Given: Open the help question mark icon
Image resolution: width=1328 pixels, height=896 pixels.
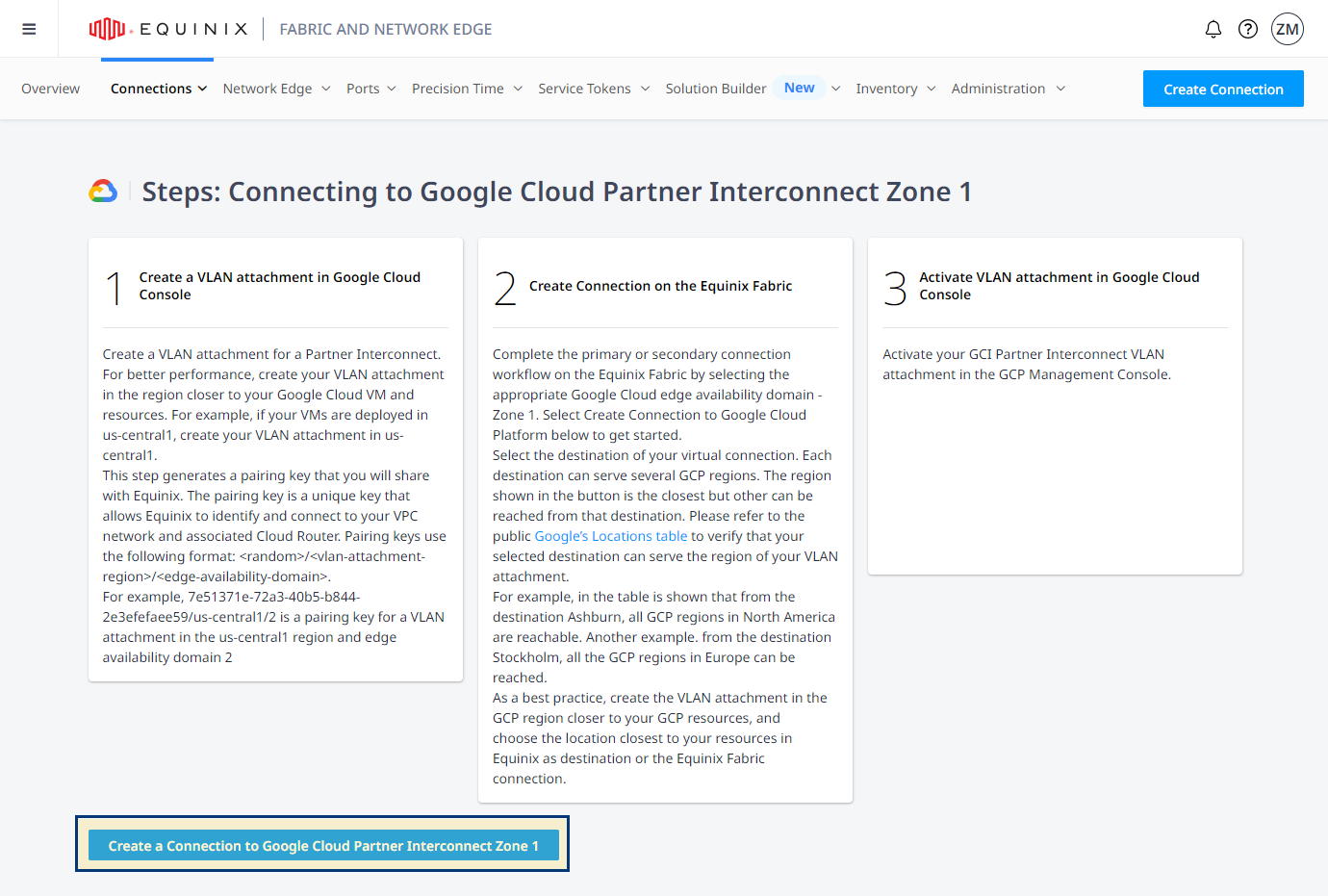Looking at the screenshot, I should click(x=1248, y=29).
